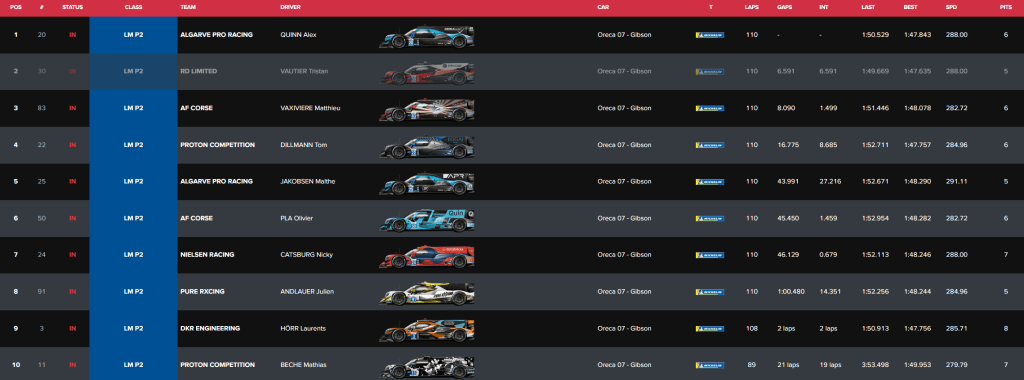Sort by the PITS column header
Viewport: 1024px width, 380px height.
tap(1006, 7)
